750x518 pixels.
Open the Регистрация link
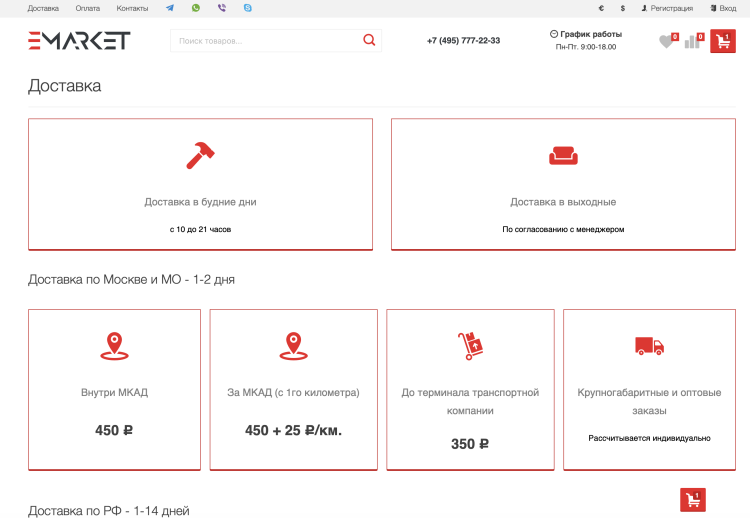coord(667,8)
